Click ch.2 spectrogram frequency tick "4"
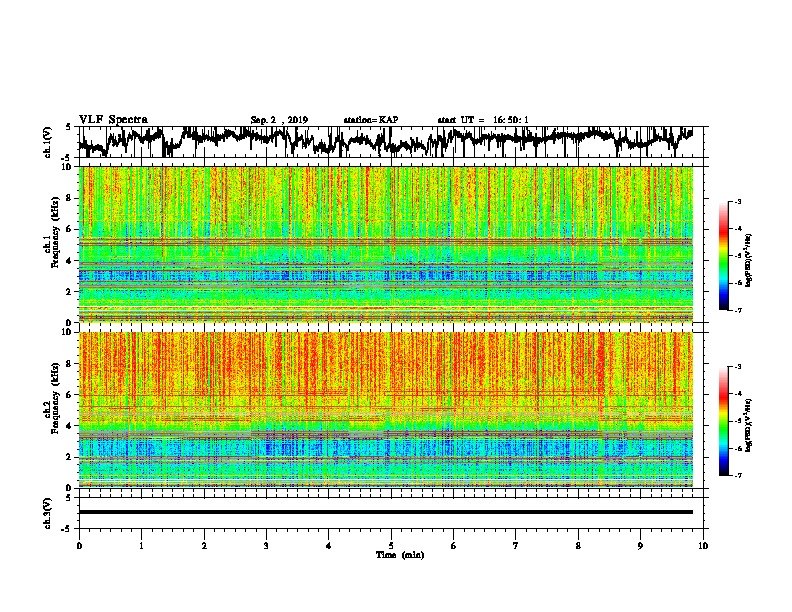The height and width of the screenshot is (612, 792). tap(69, 426)
